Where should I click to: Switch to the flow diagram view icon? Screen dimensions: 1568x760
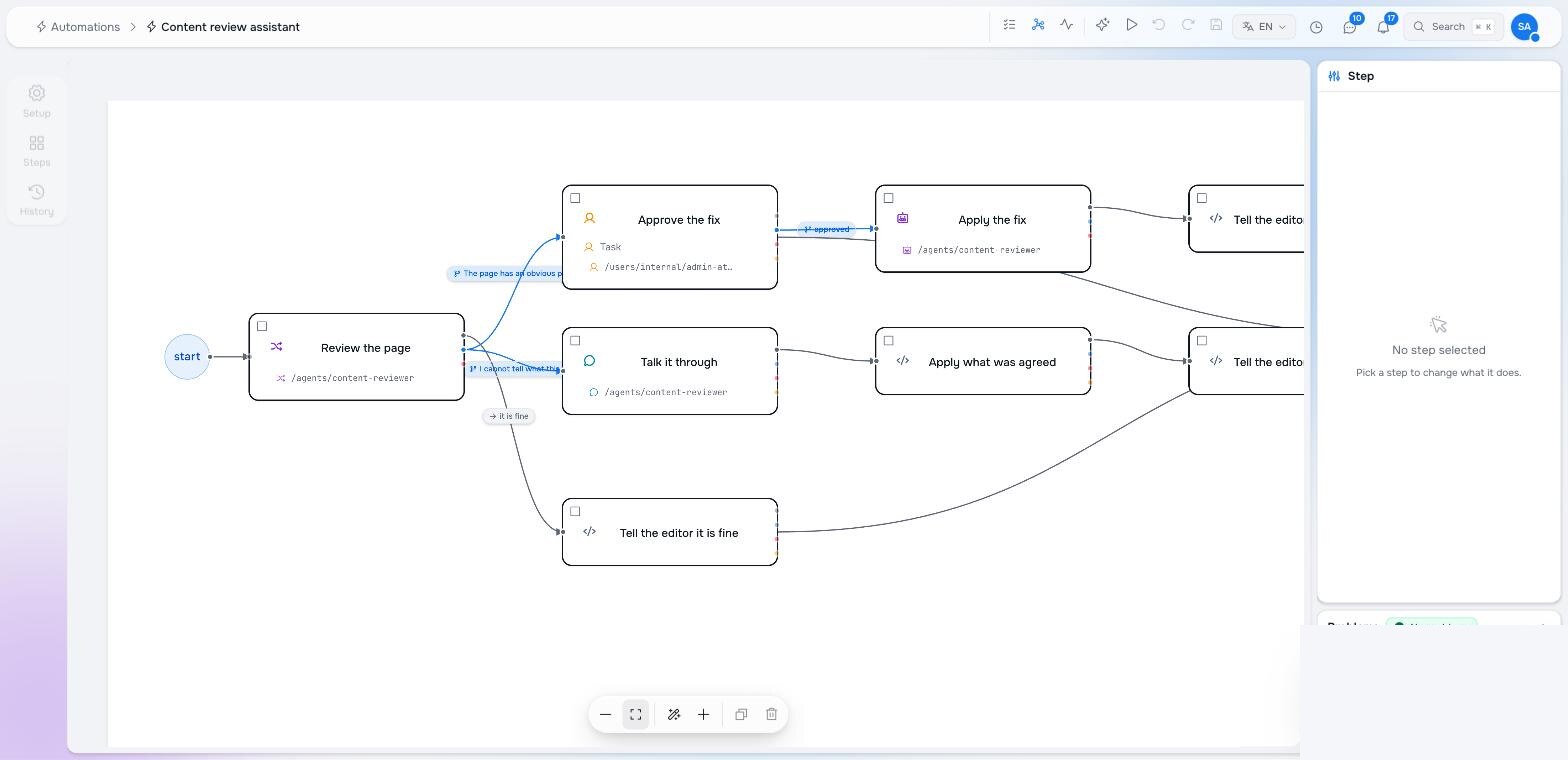(x=1038, y=25)
